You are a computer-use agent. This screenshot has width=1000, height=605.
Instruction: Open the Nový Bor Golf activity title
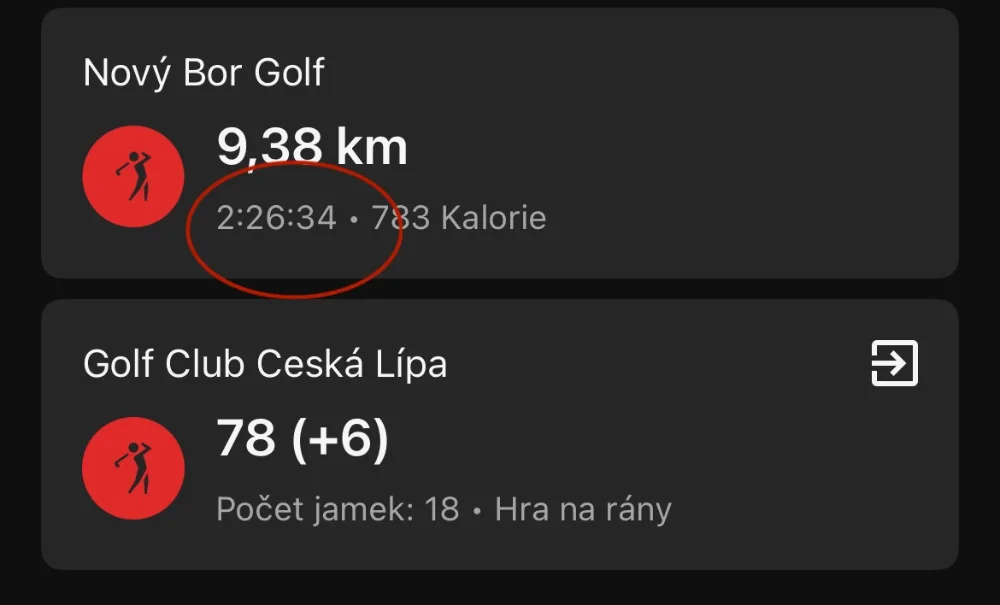[204, 73]
